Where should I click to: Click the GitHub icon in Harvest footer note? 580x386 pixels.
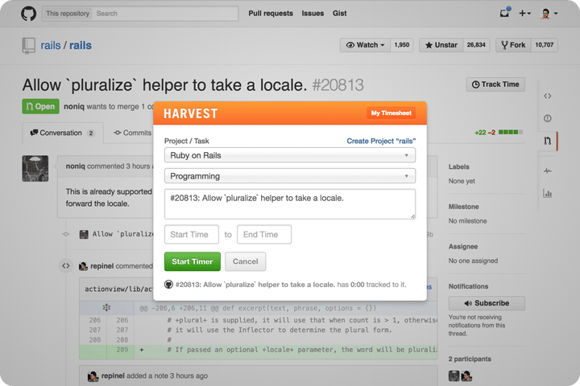coord(168,284)
